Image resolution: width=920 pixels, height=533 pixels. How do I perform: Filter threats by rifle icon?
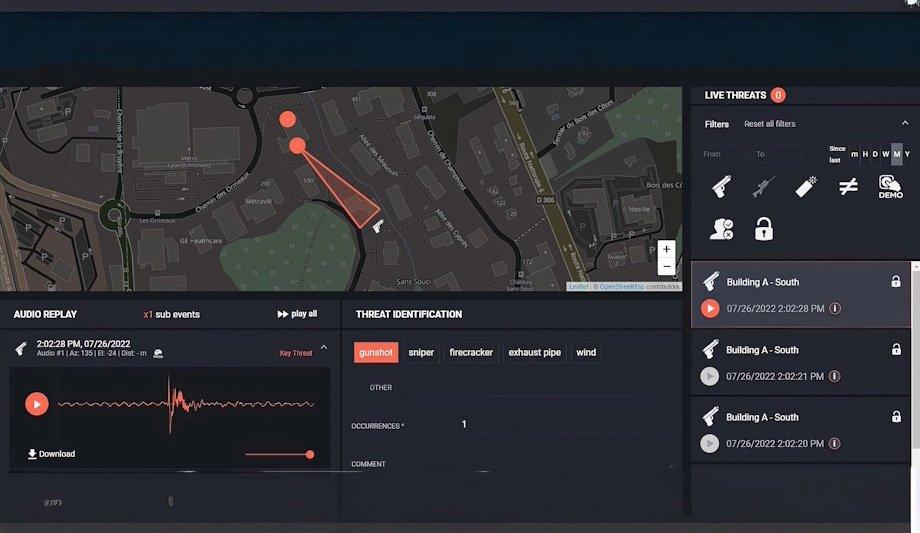763,187
